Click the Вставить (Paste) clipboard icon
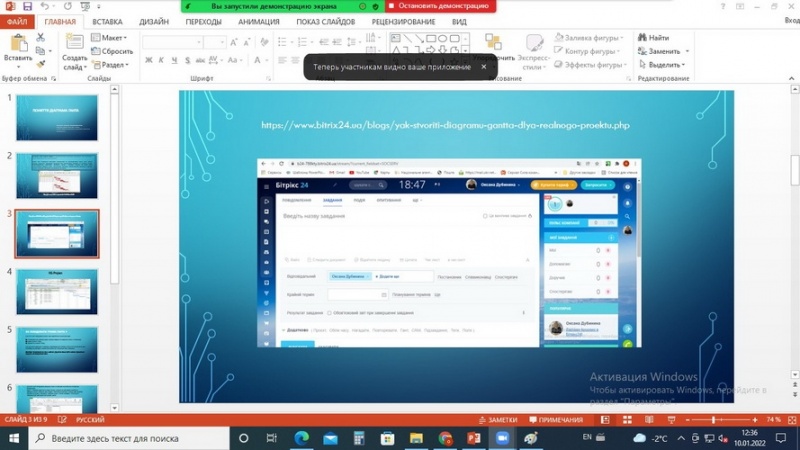This screenshot has height=450, width=800. 17,44
